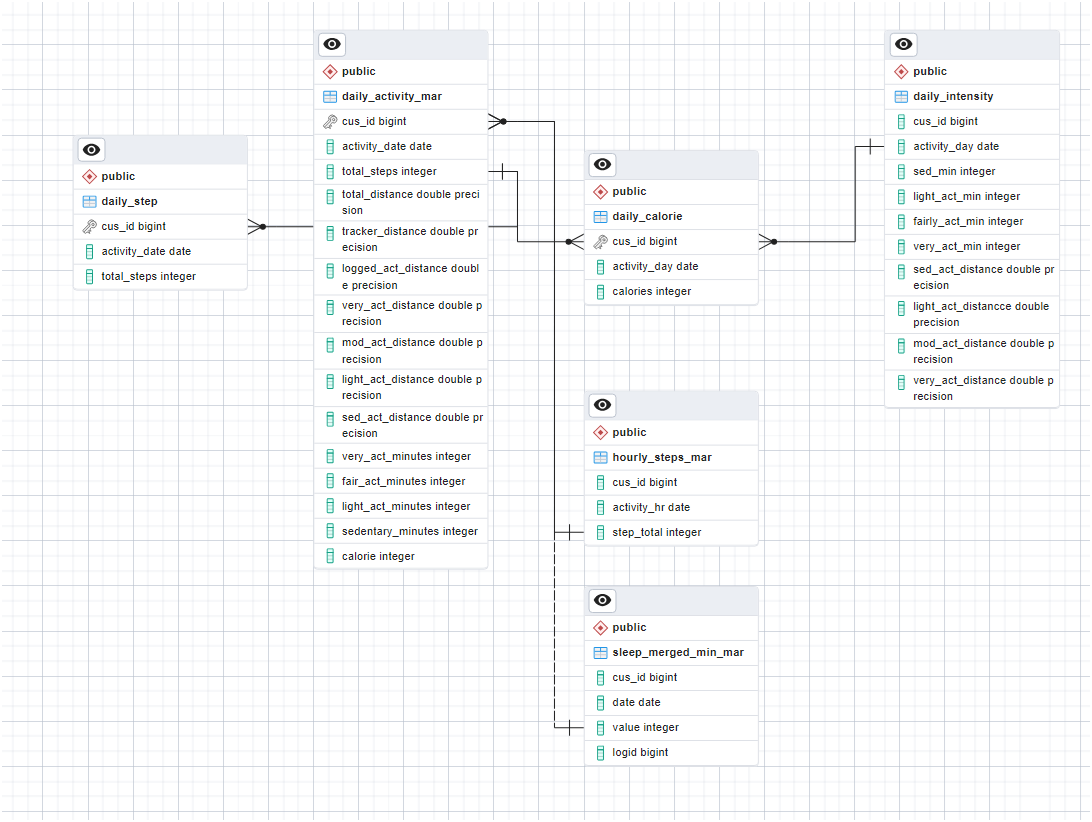Click the key icon beside cus_id in daily_calorie
The width and height of the screenshot is (1092, 822).
point(600,241)
